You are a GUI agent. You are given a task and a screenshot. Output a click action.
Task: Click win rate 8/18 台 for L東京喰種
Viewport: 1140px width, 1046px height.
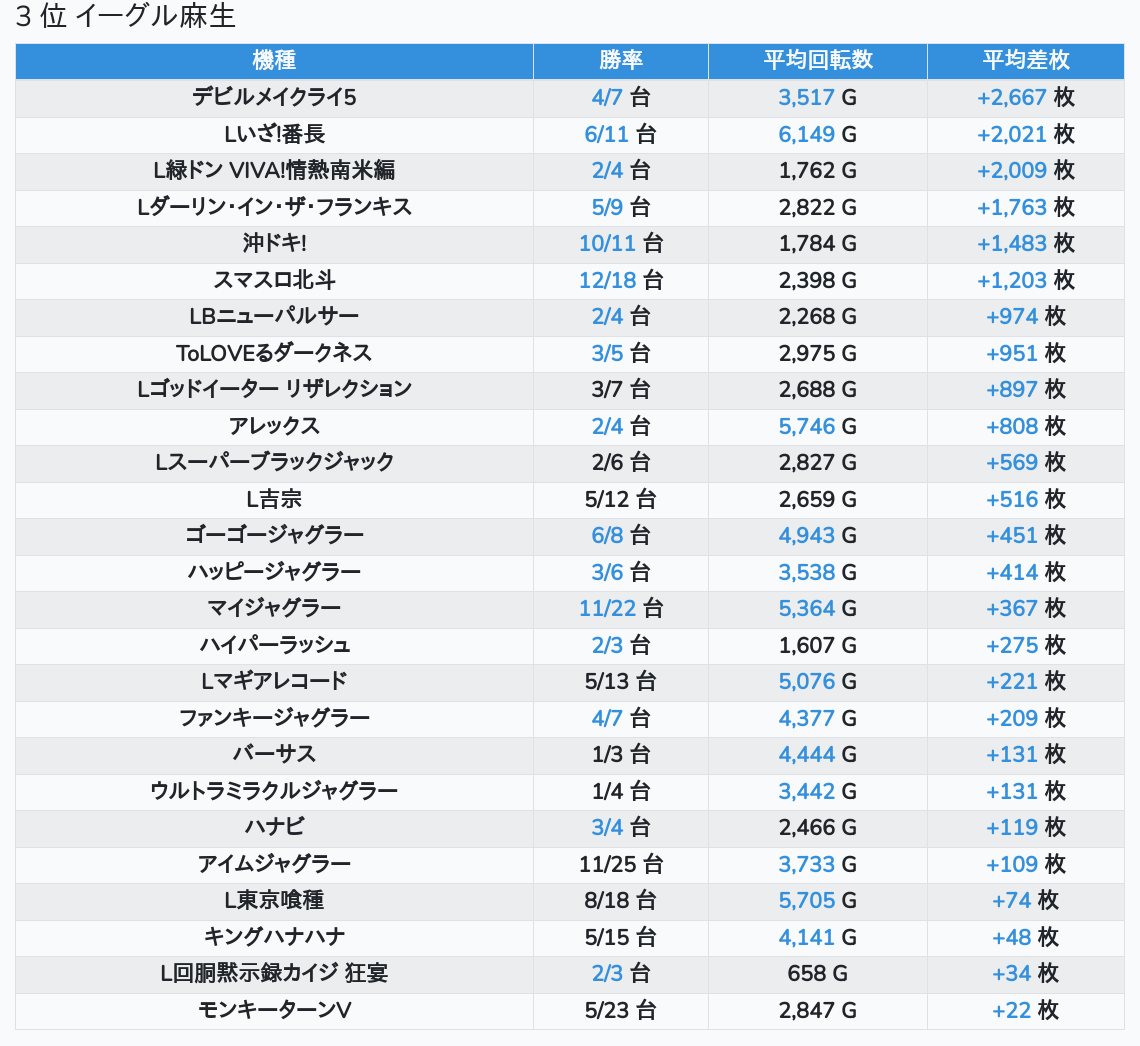[x=620, y=901]
